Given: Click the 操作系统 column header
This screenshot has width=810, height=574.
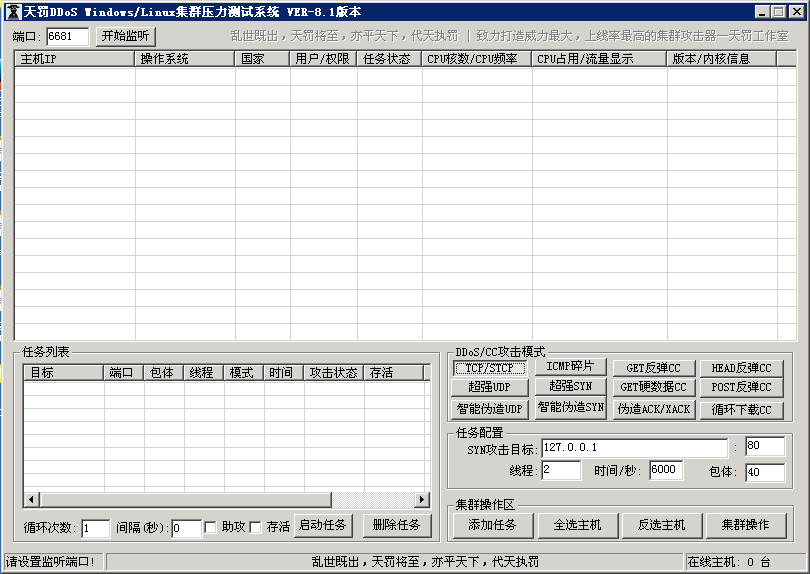Looking at the screenshot, I should point(184,59).
